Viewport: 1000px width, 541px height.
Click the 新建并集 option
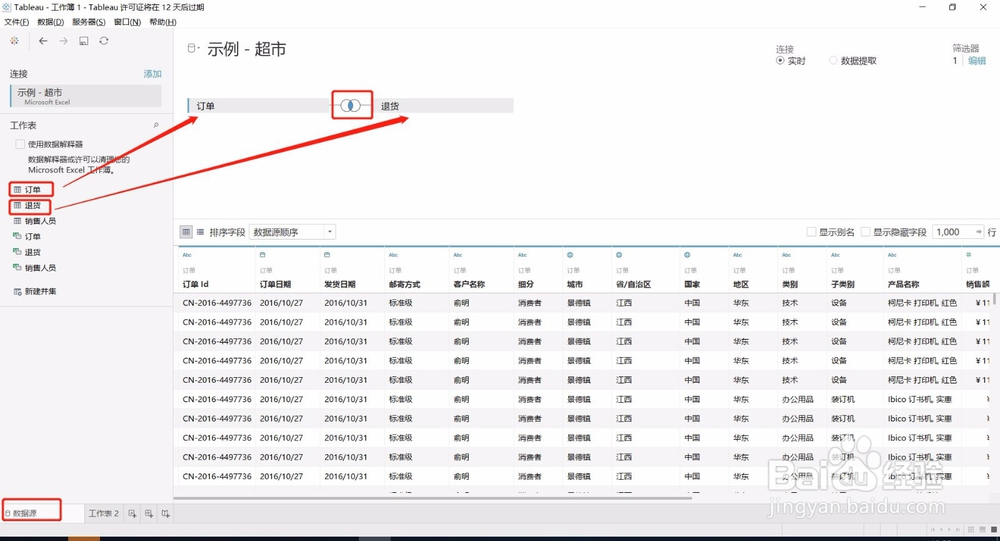point(36,291)
